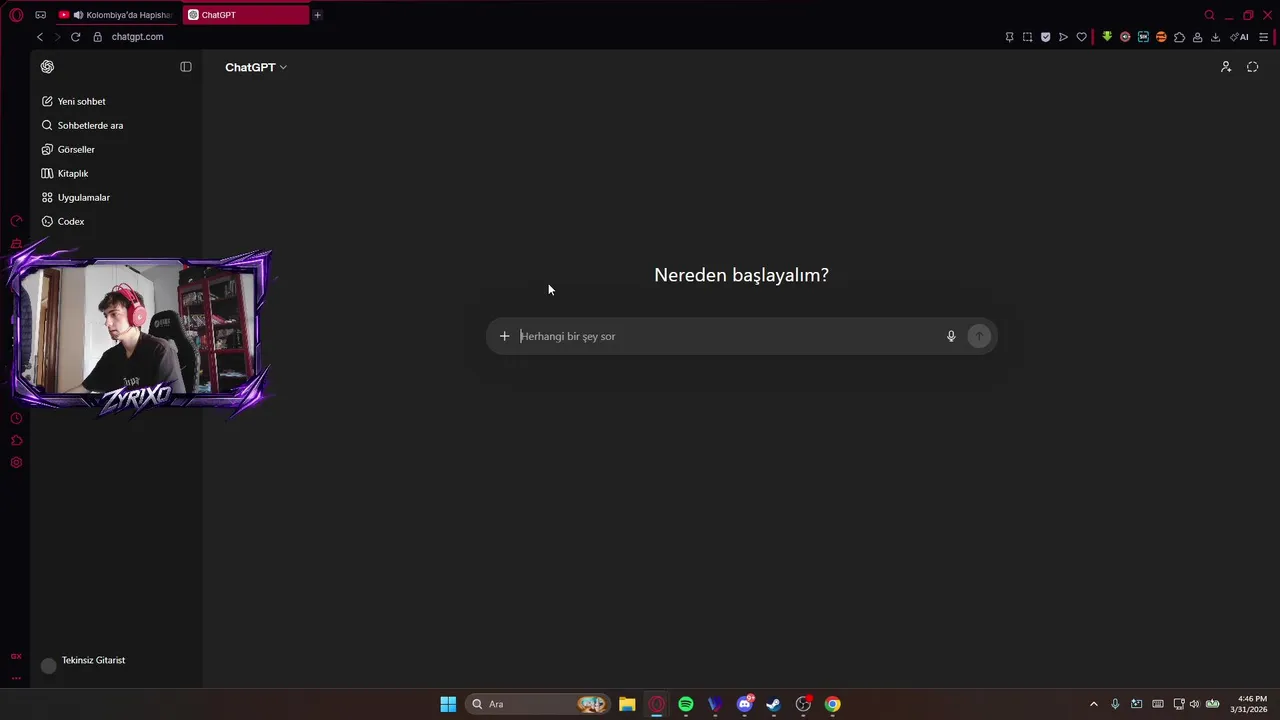Reload the page with the refresh icon
1280x720 pixels.
coord(75,37)
